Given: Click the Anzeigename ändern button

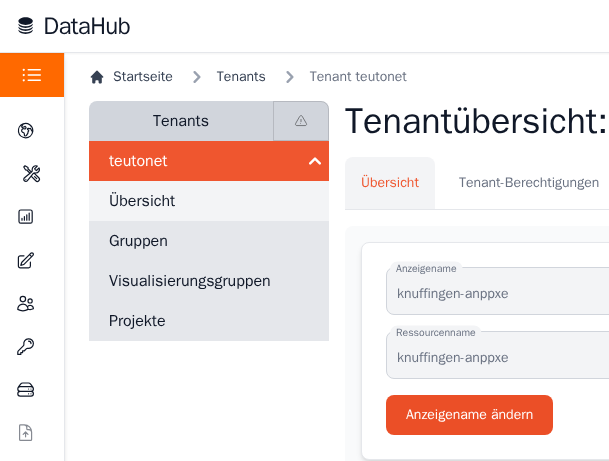Looking at the screenshot, I should [x=469, y=415].
